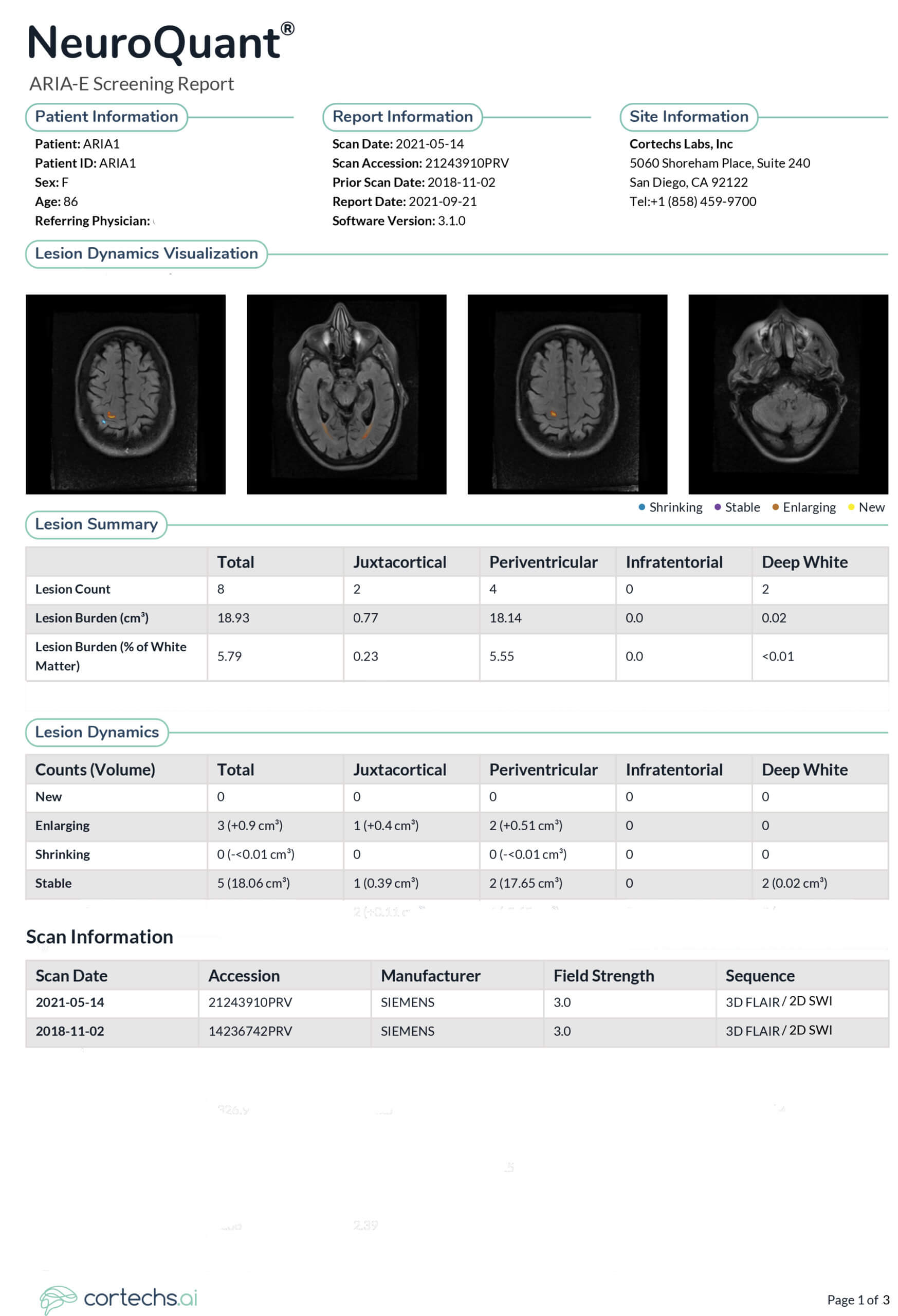Click the stable juxtacortical 1 (0.39 cm³)
898x1316 pixels.
[386, 884]
